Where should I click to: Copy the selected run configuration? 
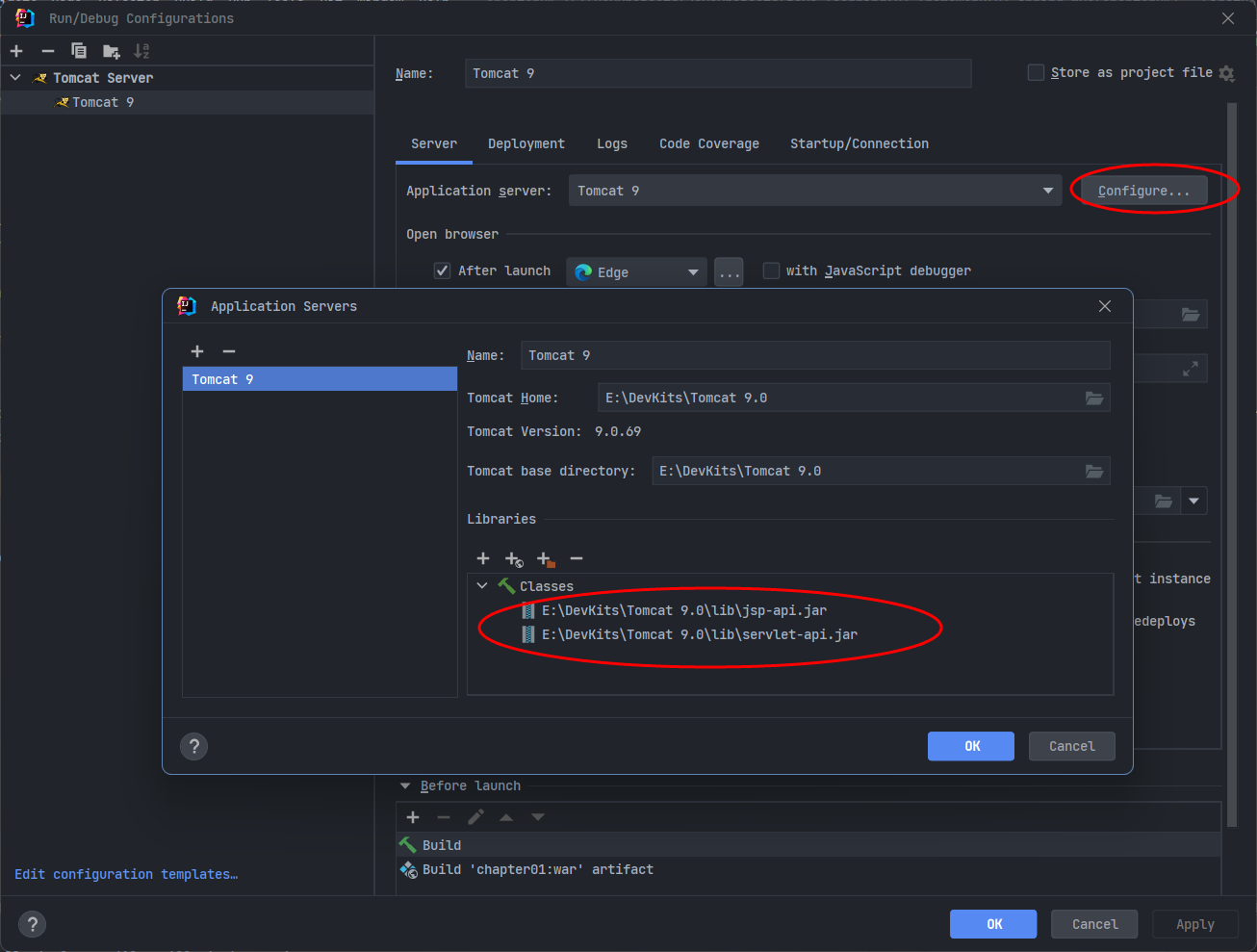79,51
